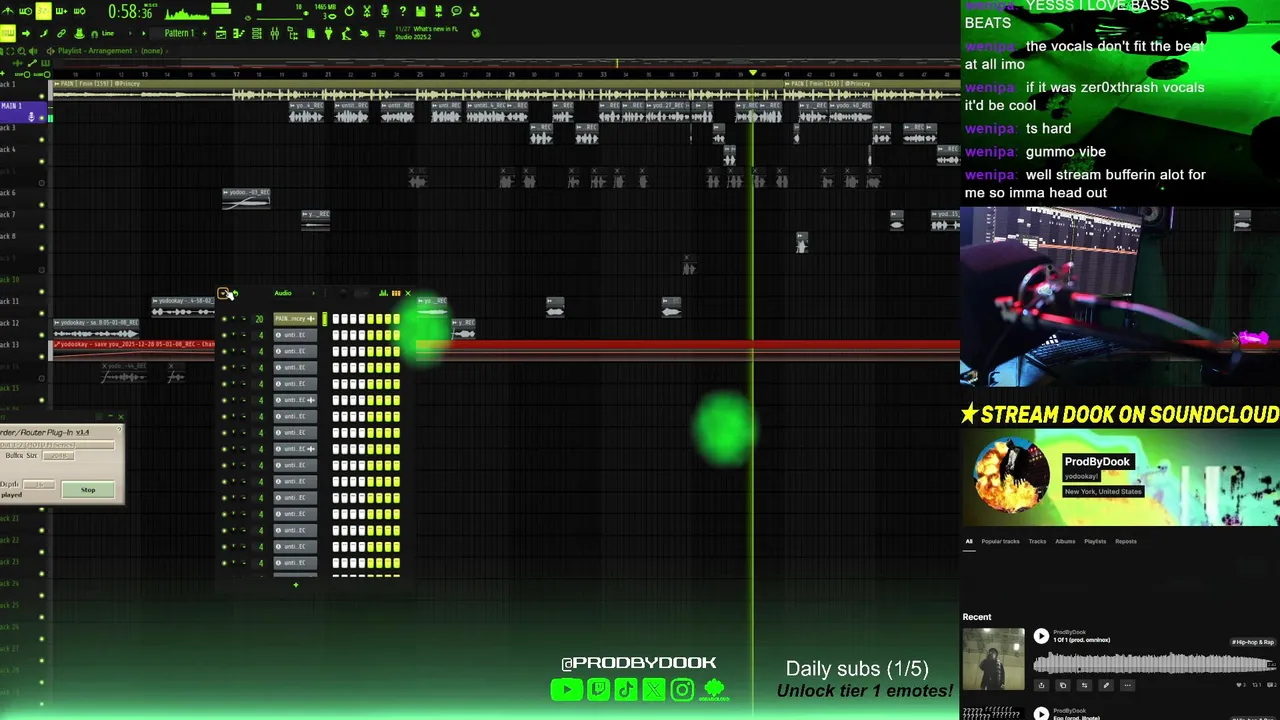Viewport: 1280px width, 720px height.
Task: Click the playhead marker on the timeline ruler
Action: point(753,73)
